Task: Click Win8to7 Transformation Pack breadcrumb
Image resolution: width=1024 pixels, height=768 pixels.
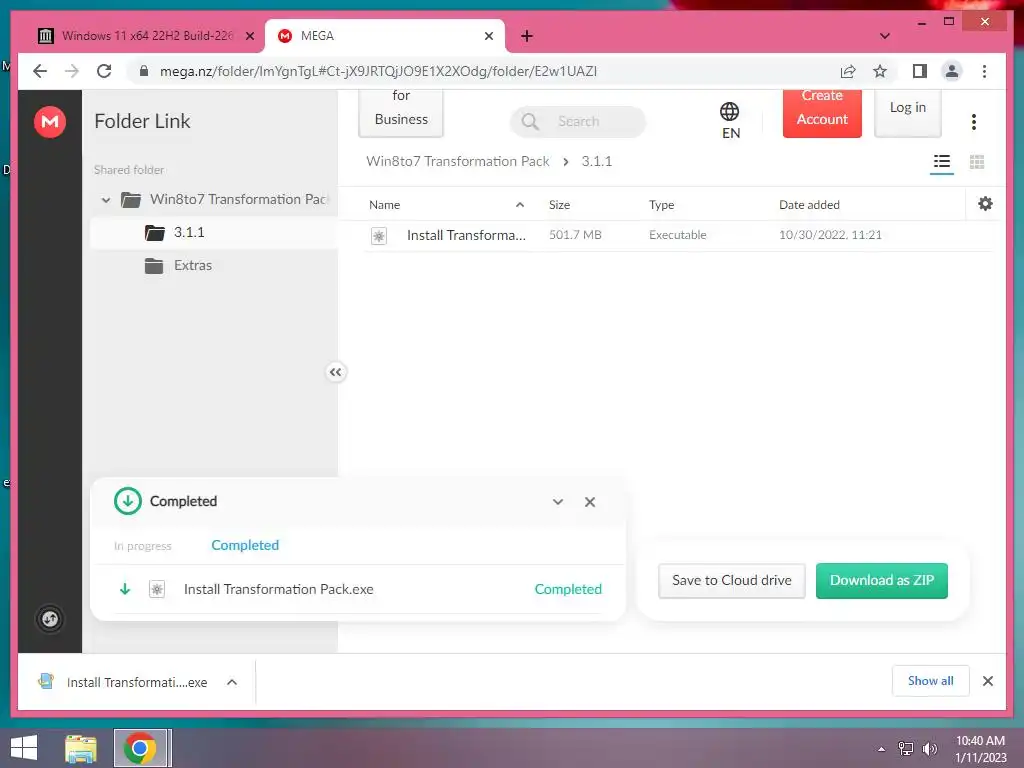Action: click(x=458, y=161)
